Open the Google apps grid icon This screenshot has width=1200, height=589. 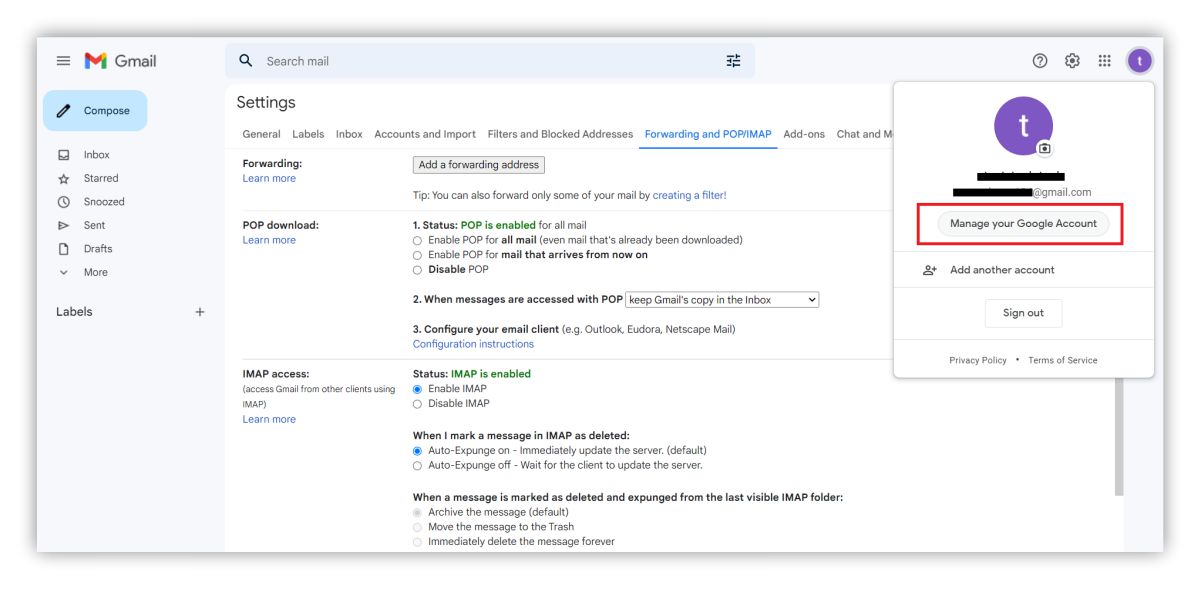[1104, 61]
